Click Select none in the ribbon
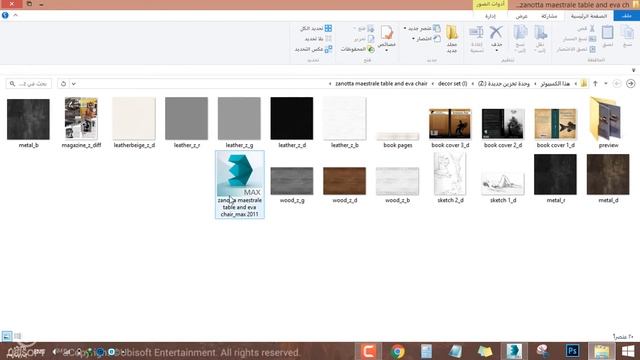 318,39
